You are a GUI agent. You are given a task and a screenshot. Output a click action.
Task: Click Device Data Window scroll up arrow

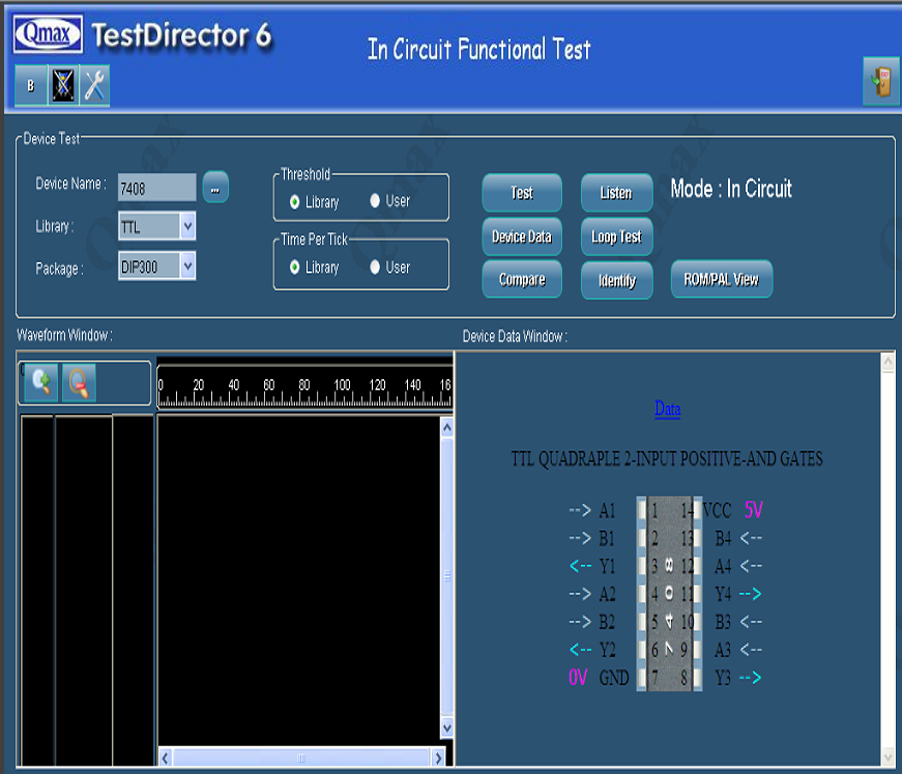point(888,362)
